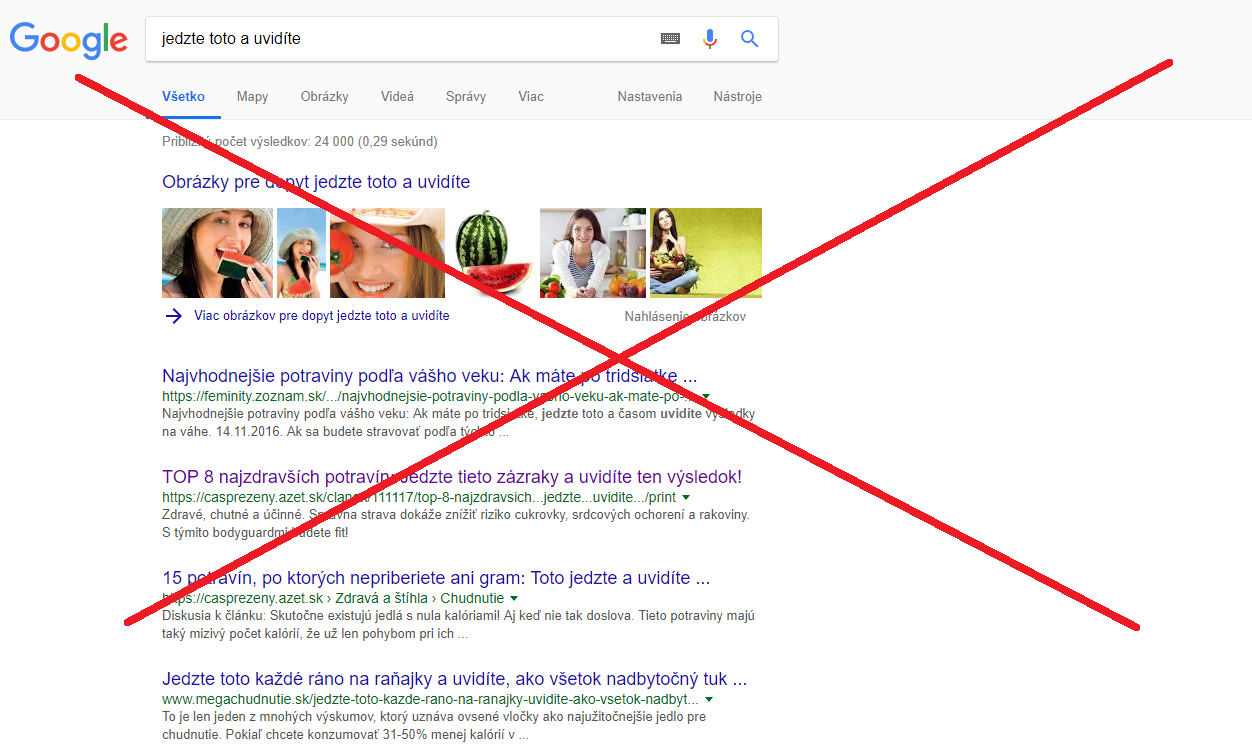Click Nahlásenie obrázkov link
Image resolution: width=1252 pixels, height=751 pixels.
tap(685, 317)
